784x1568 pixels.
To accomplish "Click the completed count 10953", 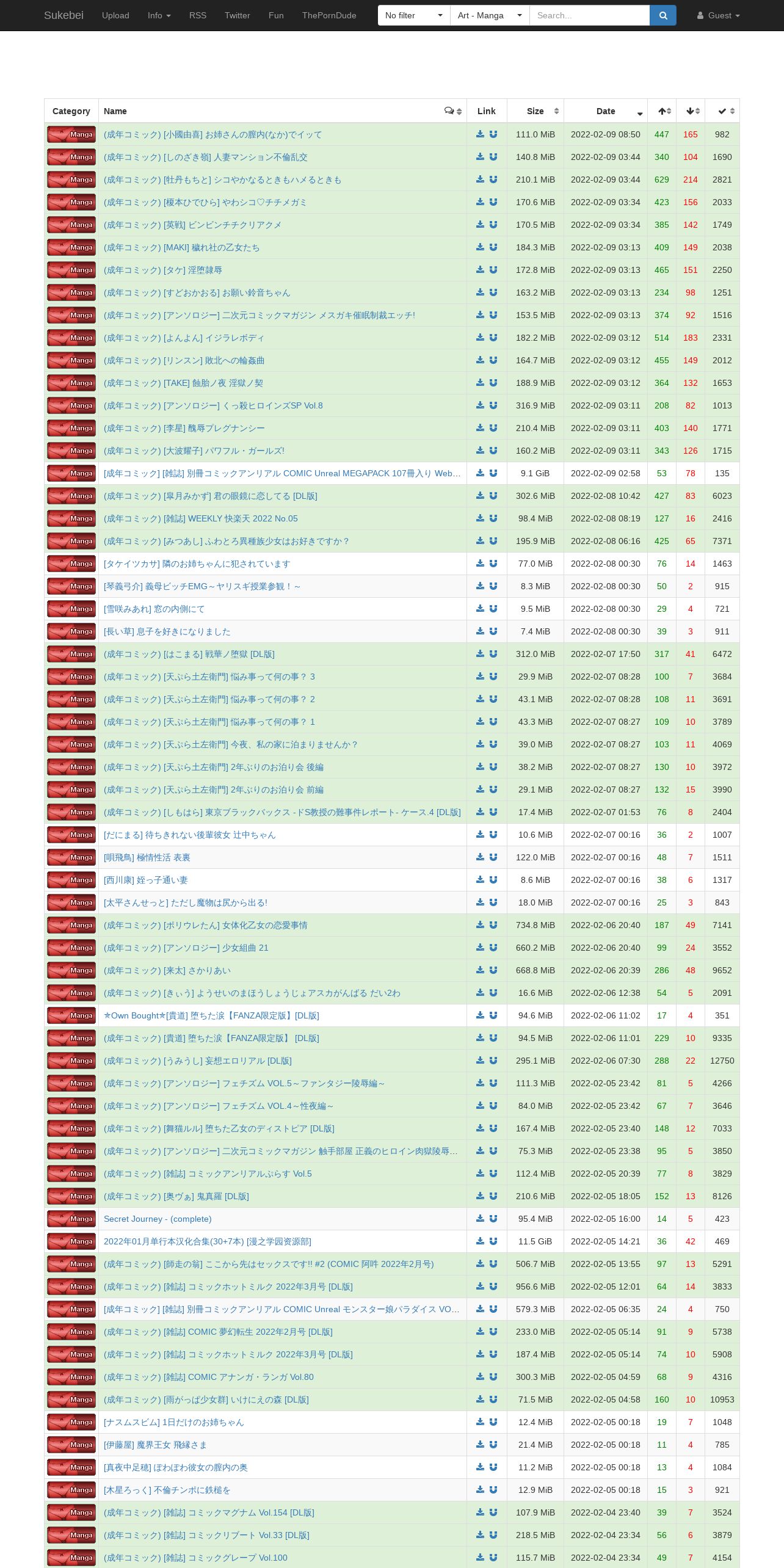I will coord(722,1399).
